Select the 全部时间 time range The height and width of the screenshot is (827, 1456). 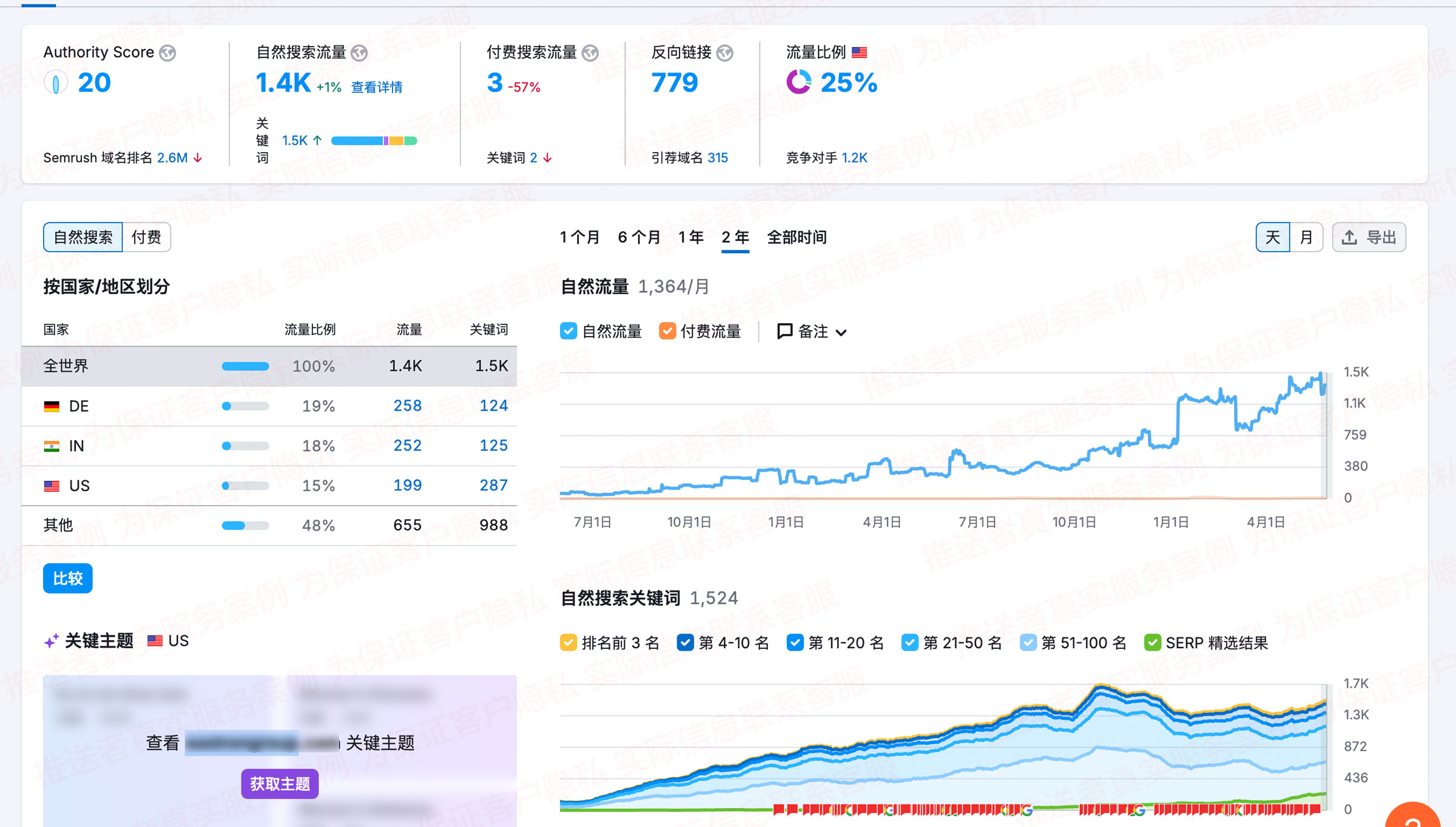[797, 237]
